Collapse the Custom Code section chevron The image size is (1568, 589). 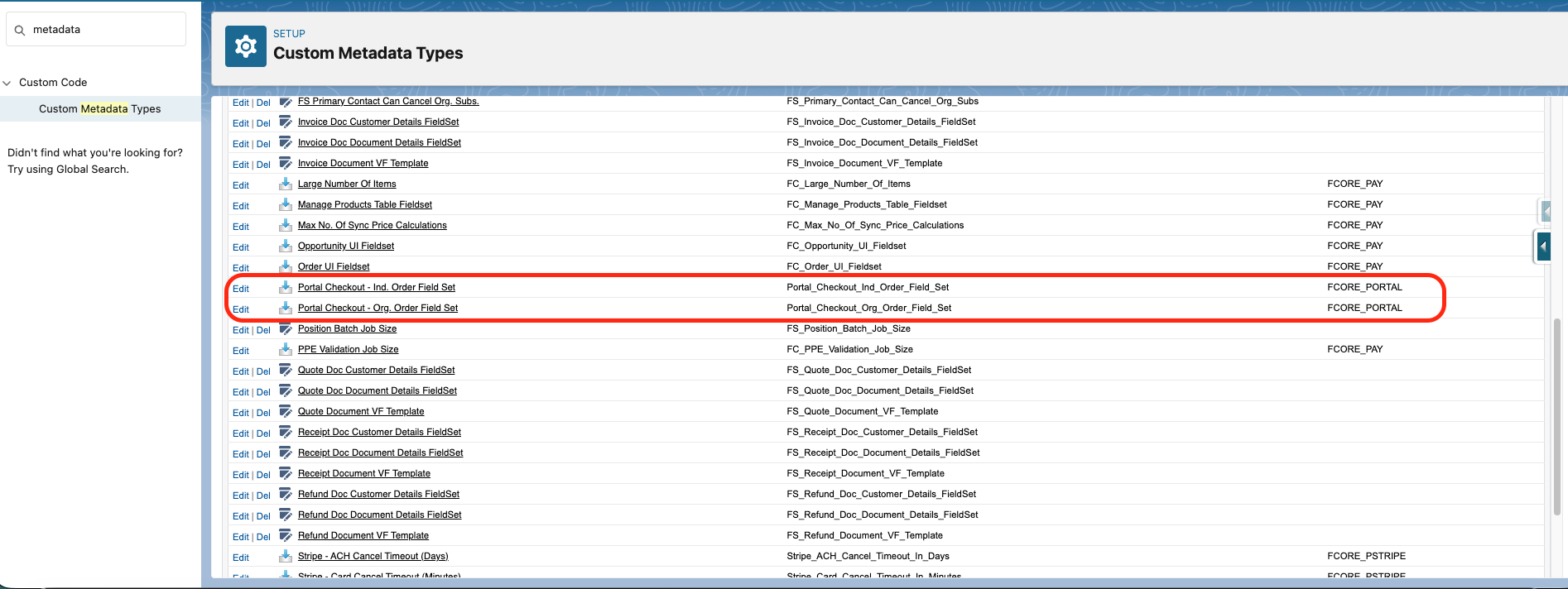click(x=7, y=83)
